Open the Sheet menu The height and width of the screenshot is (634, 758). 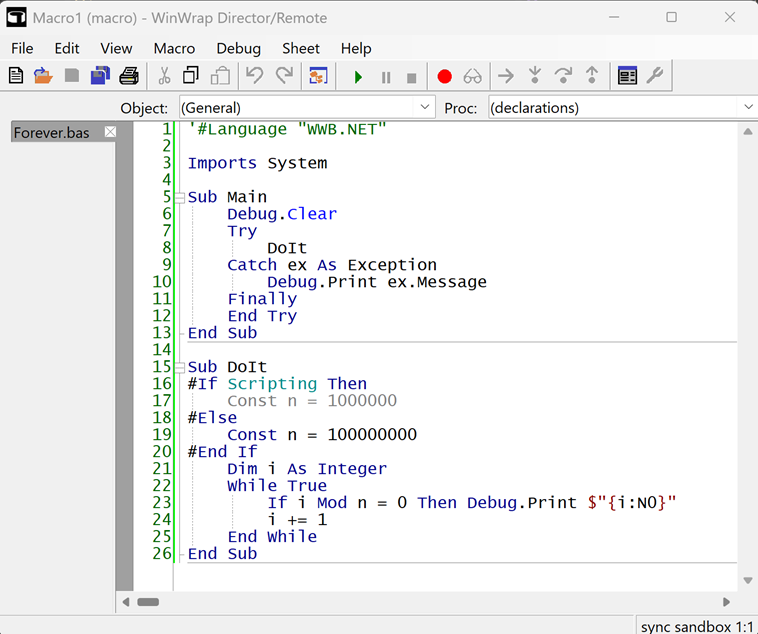301,48
